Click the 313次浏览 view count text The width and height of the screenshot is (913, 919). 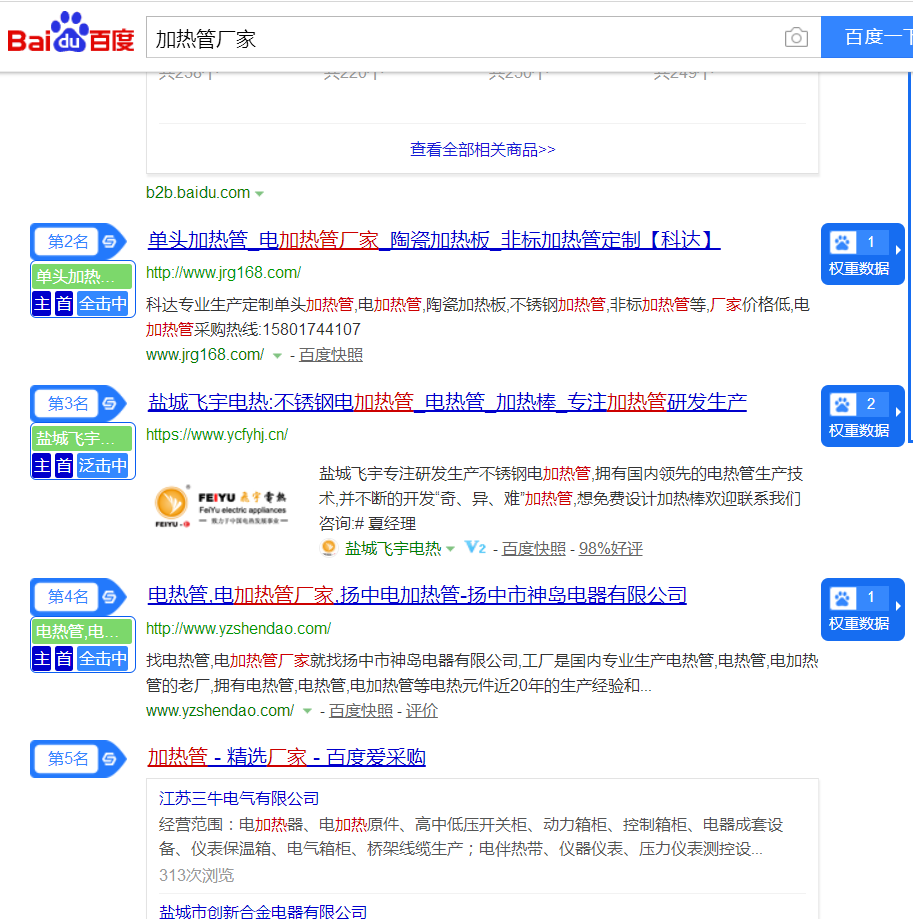[x=196, y=876]
